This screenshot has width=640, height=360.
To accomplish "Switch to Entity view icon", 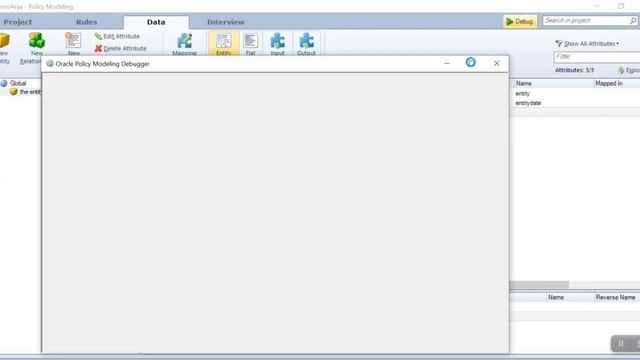I will [224, 41].
